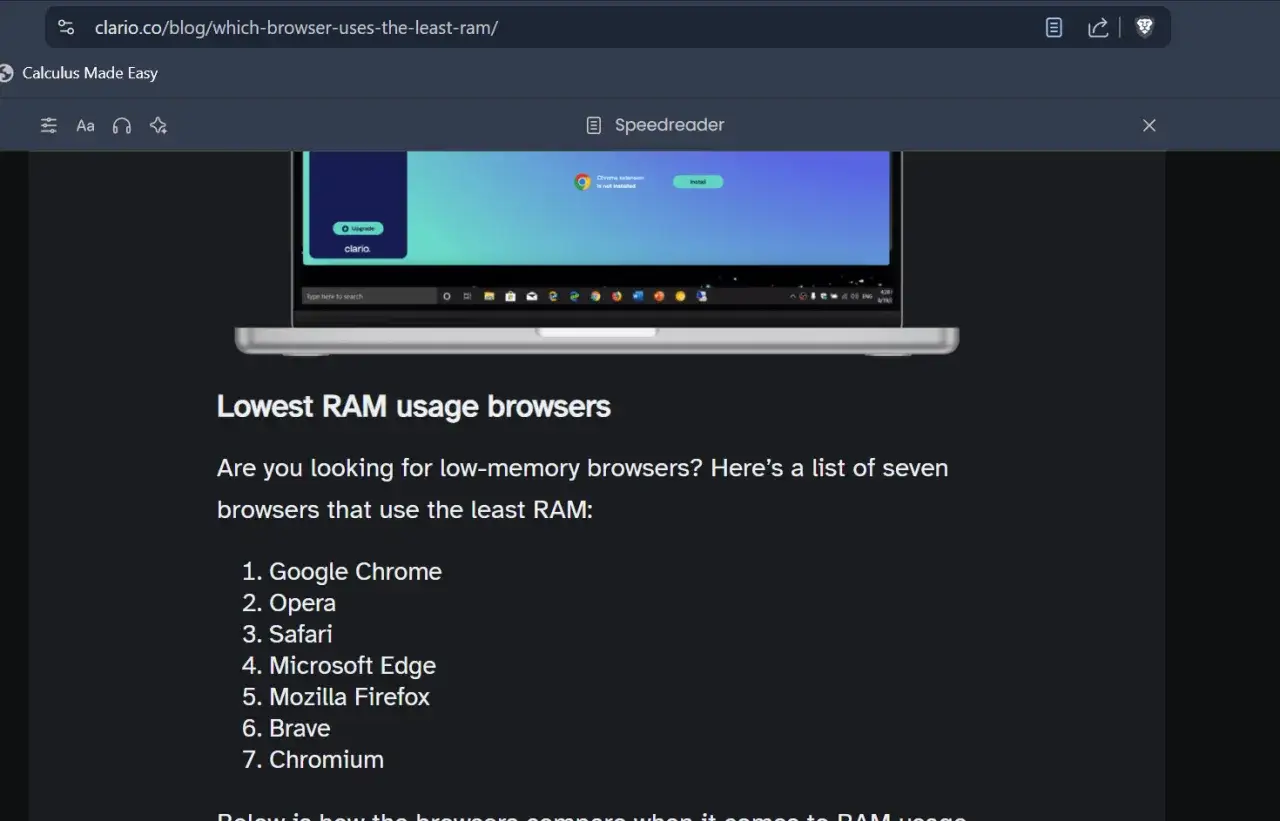This screenshot has width=1280, height=821.
Task: Switch to the Calculus Made Easy tab
Action: pos(90,73)
